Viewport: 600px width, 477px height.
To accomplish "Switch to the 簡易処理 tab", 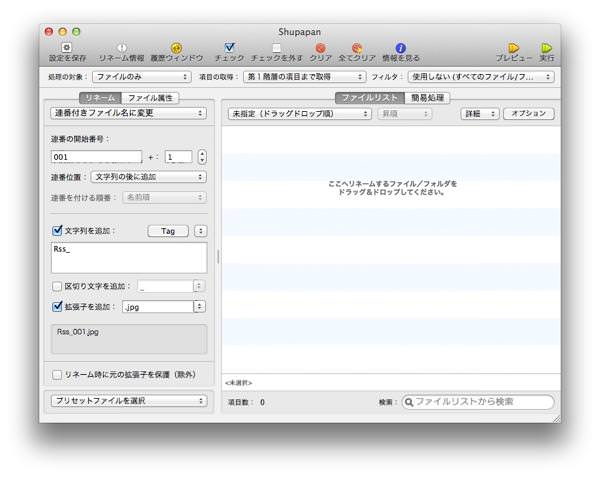I will pyautogui.click(x=427, y=98).
